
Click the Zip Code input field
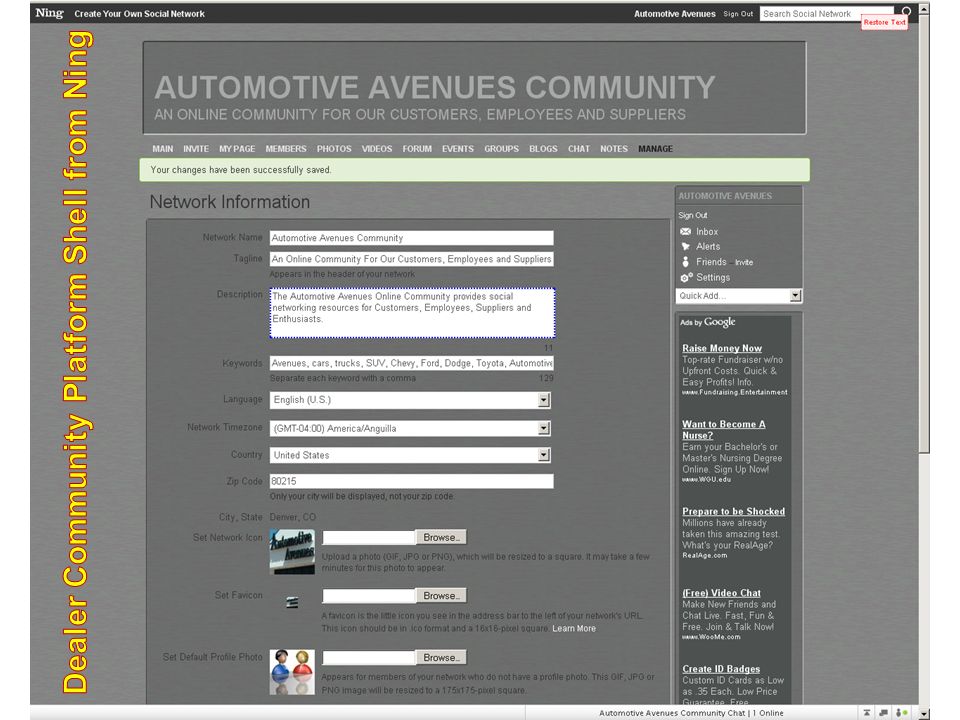411,481
